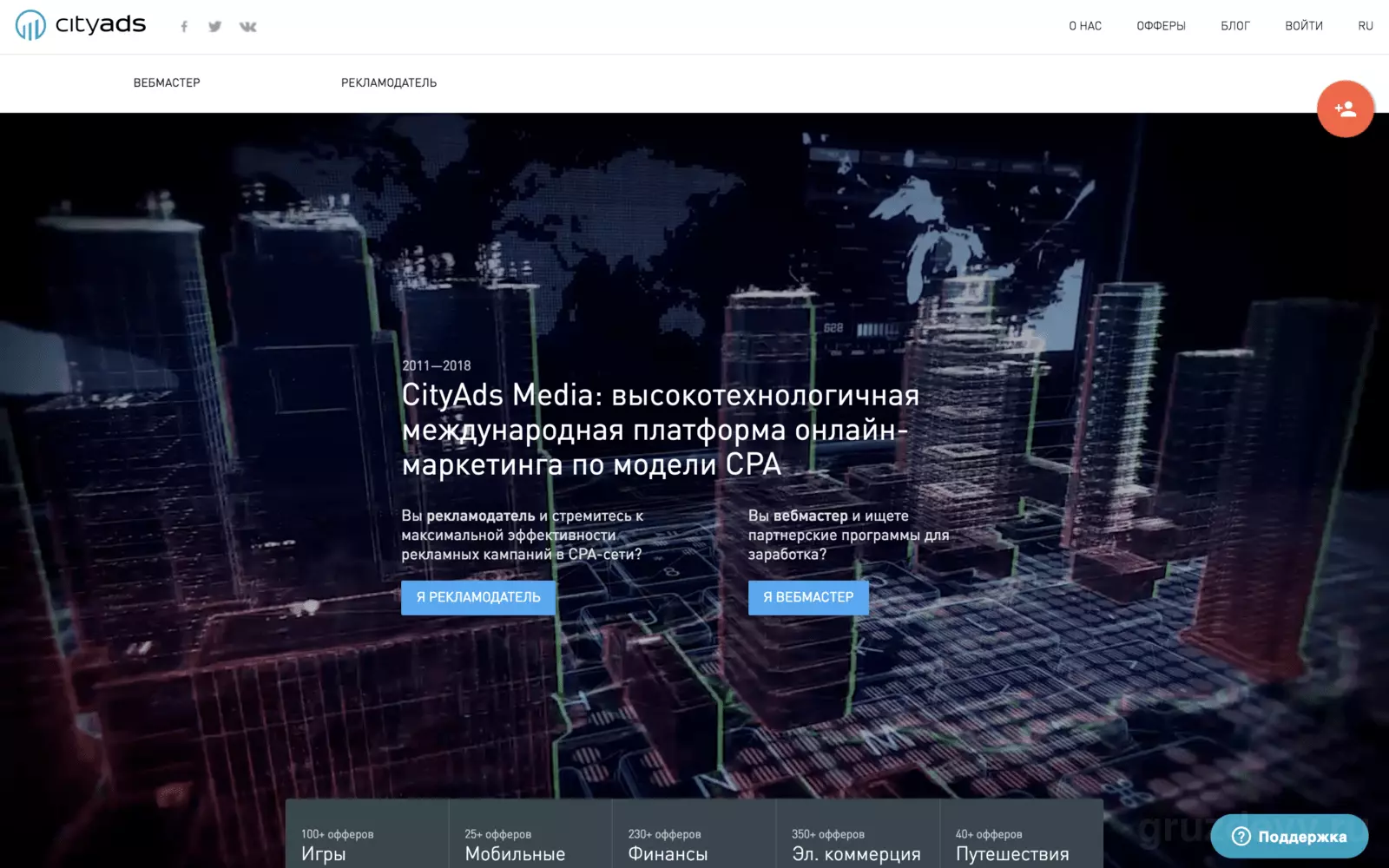
Task: Click the 'Вы вебмастер' paragraph
Action: point(848,535)
